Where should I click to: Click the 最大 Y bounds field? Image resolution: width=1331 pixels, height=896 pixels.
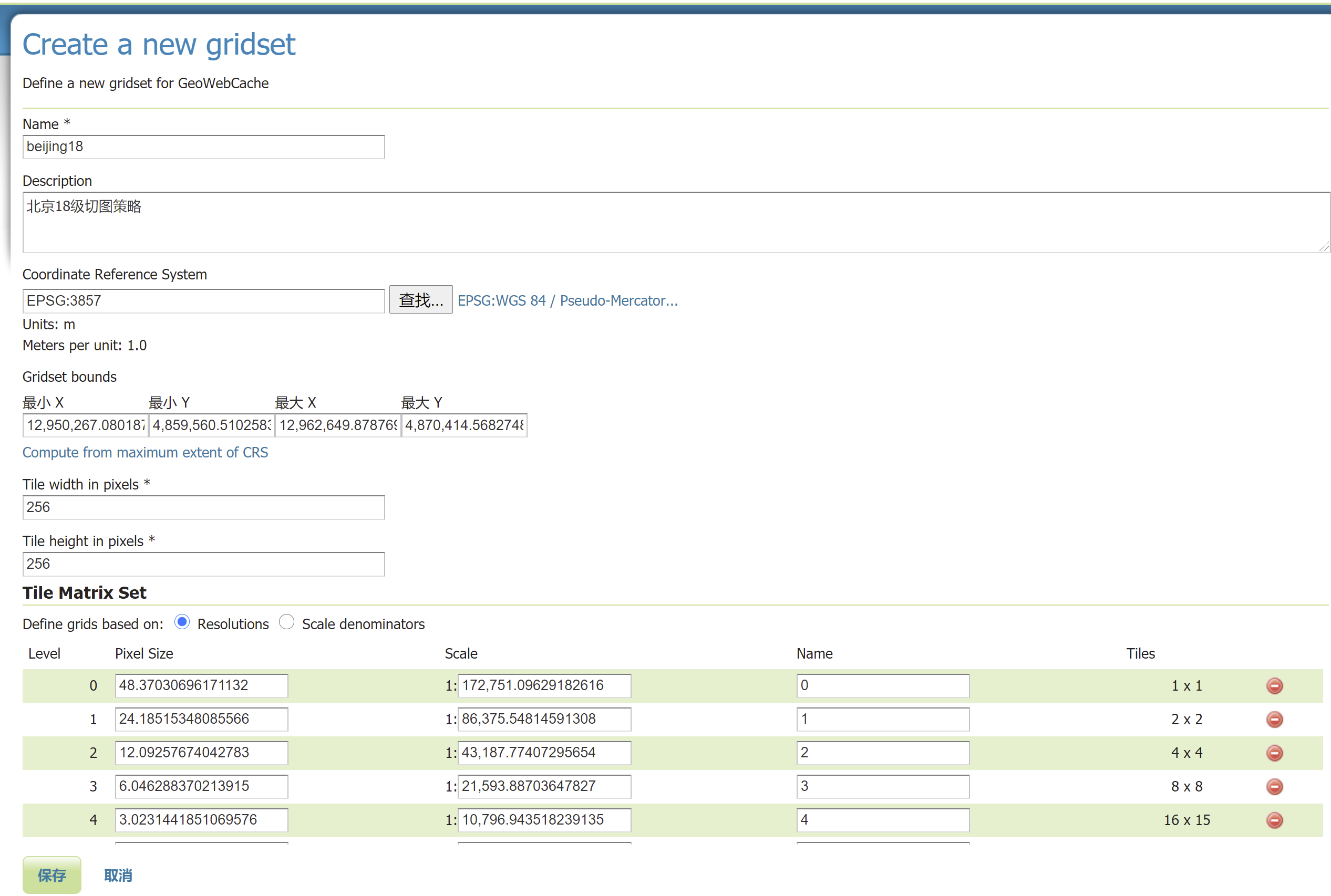(463, 425)
